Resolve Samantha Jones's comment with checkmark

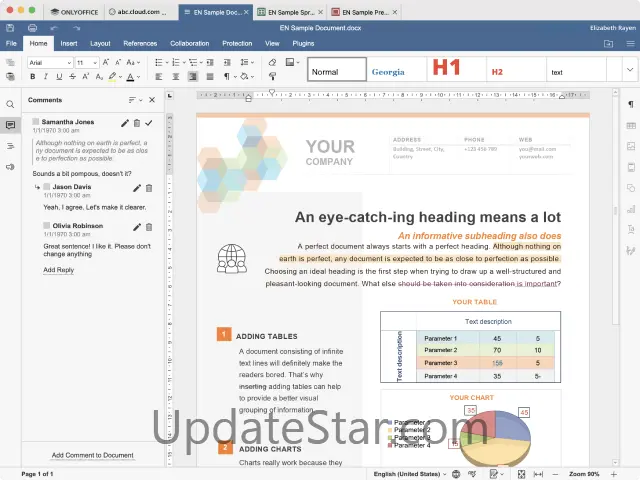(149, 123)
